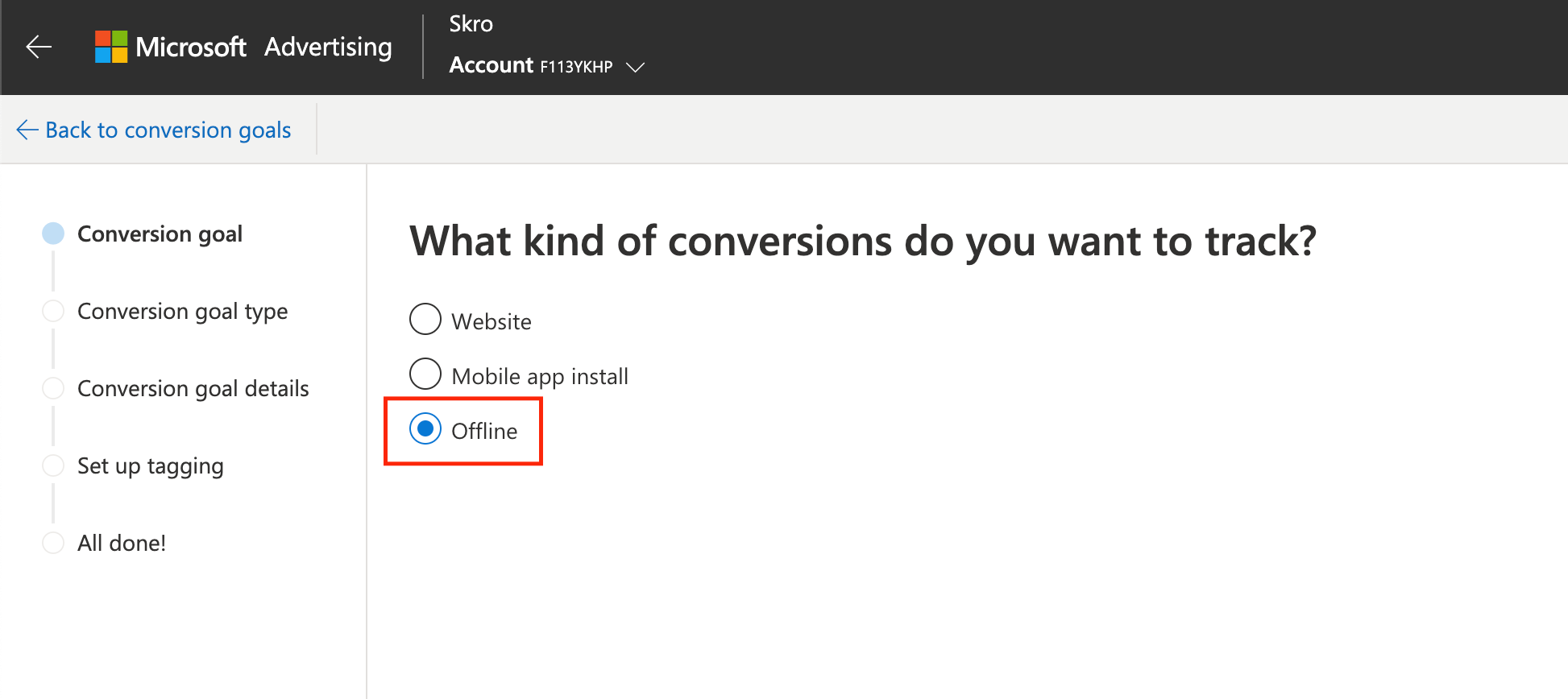Expand the Account F113YKHP dropdown chevron
1568x699 pixels.
click(636, 67)
